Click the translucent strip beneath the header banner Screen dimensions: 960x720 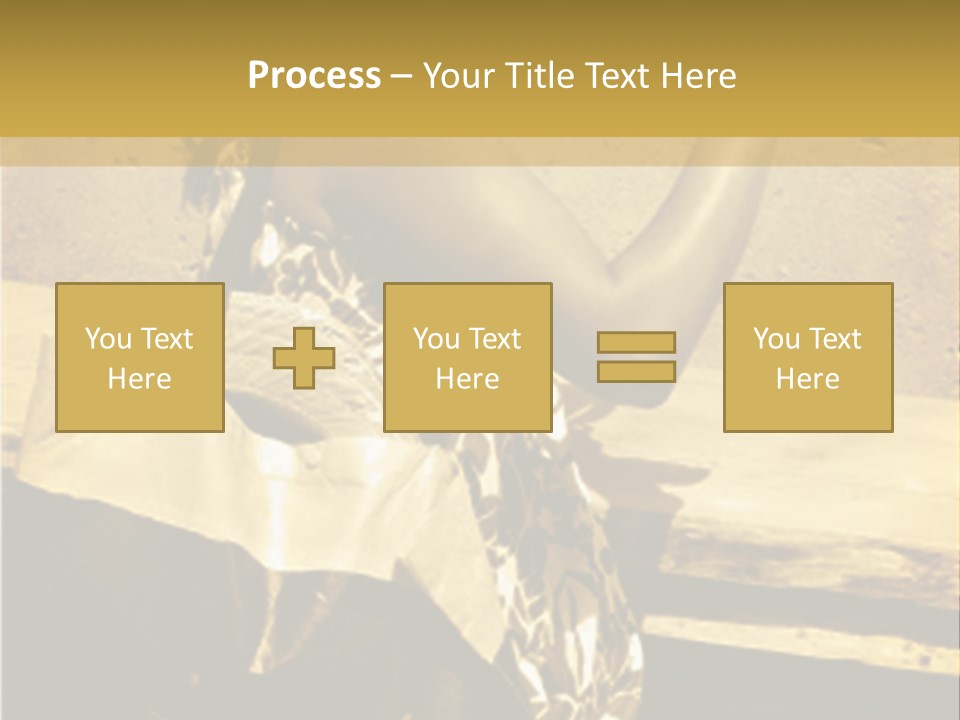[x=480, y=151]
